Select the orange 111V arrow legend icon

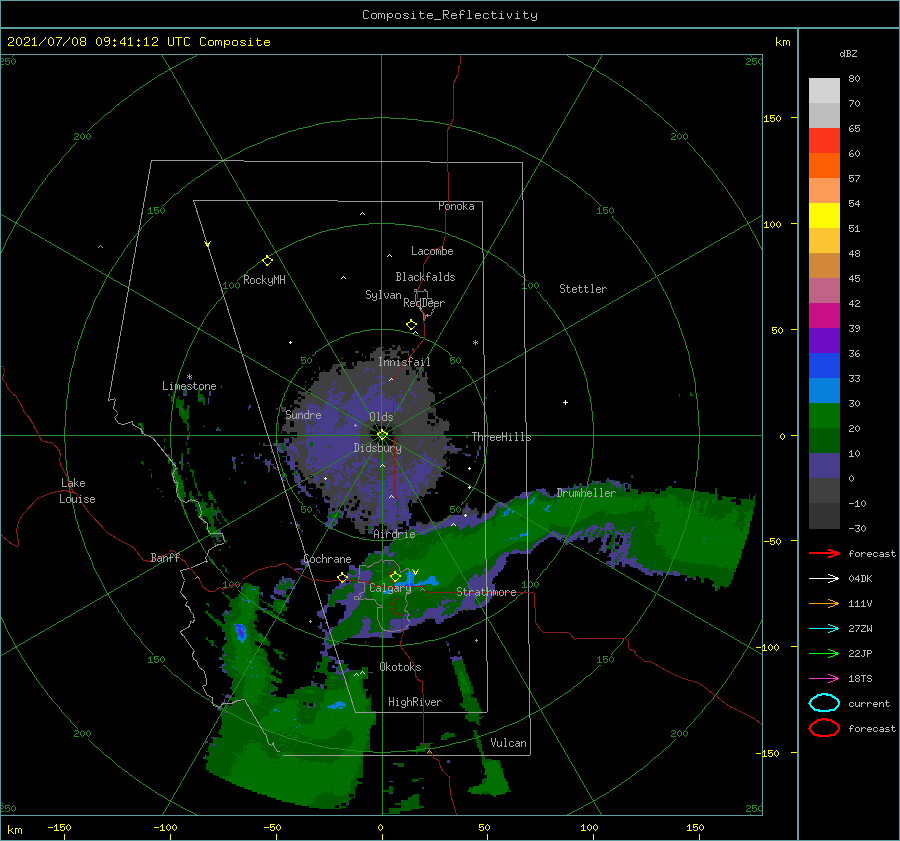824,603
